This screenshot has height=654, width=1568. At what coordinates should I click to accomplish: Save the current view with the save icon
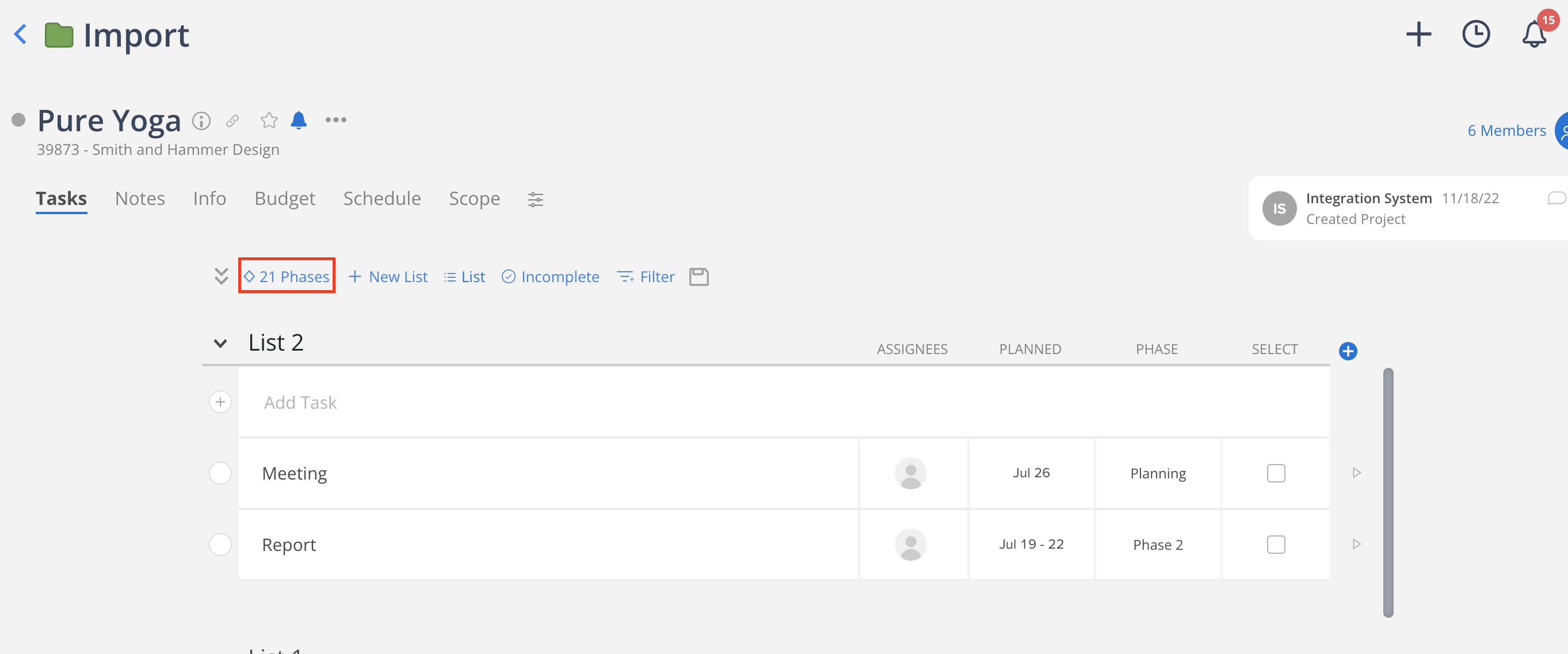(698, 276)
